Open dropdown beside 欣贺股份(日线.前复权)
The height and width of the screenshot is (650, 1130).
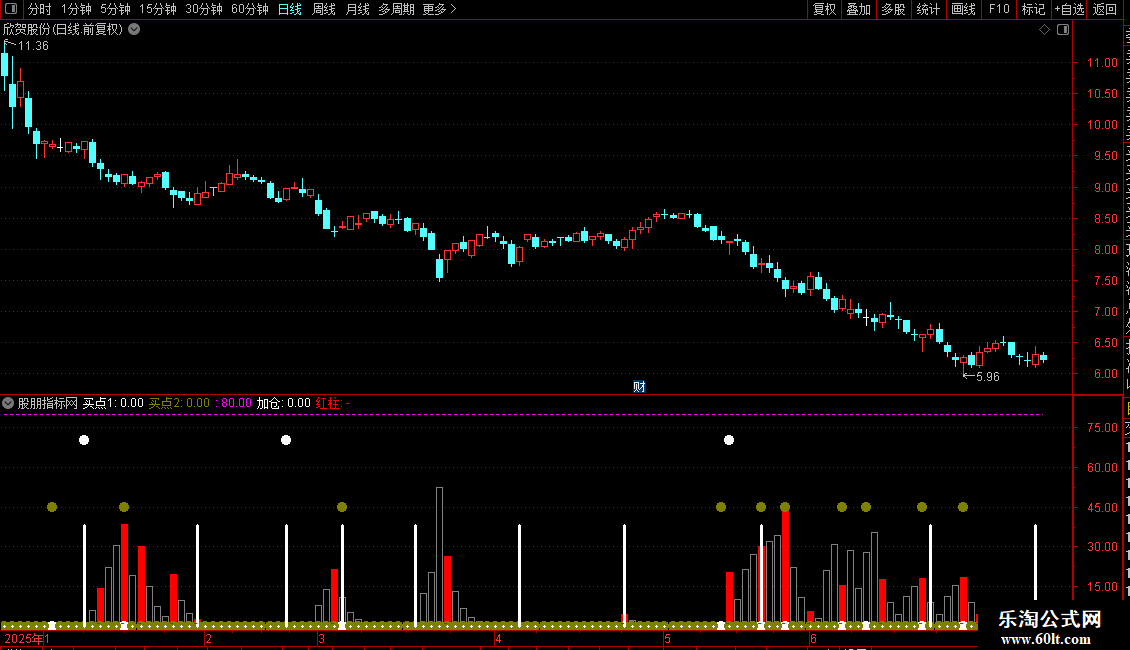point(134,30)
